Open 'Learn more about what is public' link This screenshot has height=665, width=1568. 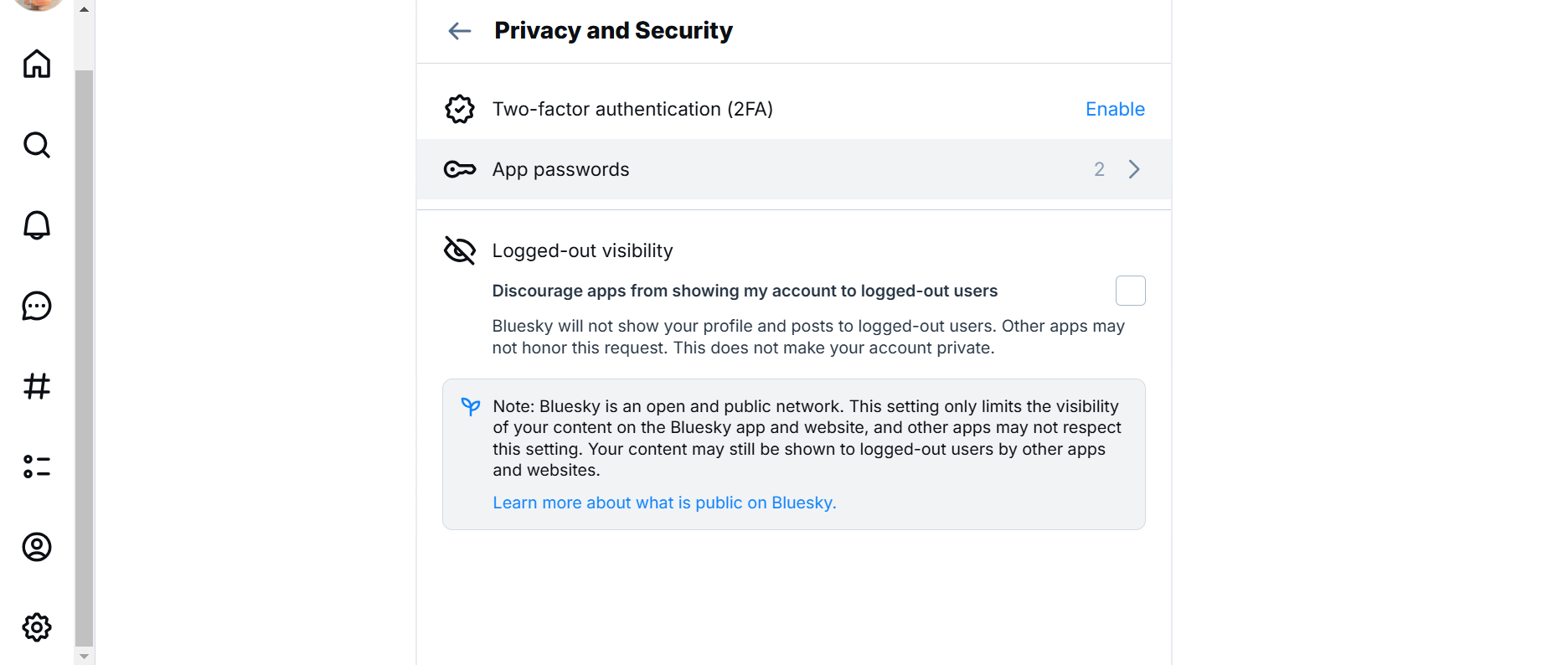point(664,503)
